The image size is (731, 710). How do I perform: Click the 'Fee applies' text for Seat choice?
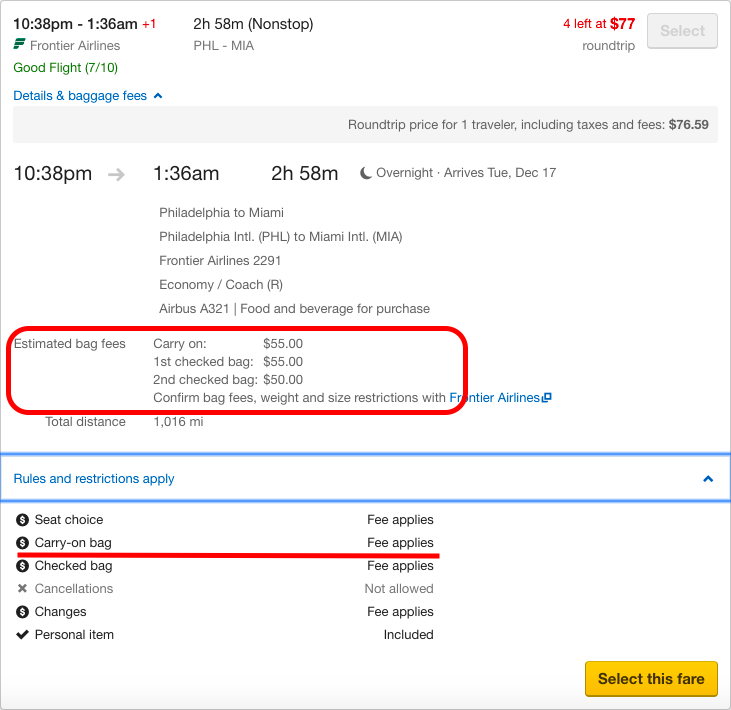[x=400, y=520]
